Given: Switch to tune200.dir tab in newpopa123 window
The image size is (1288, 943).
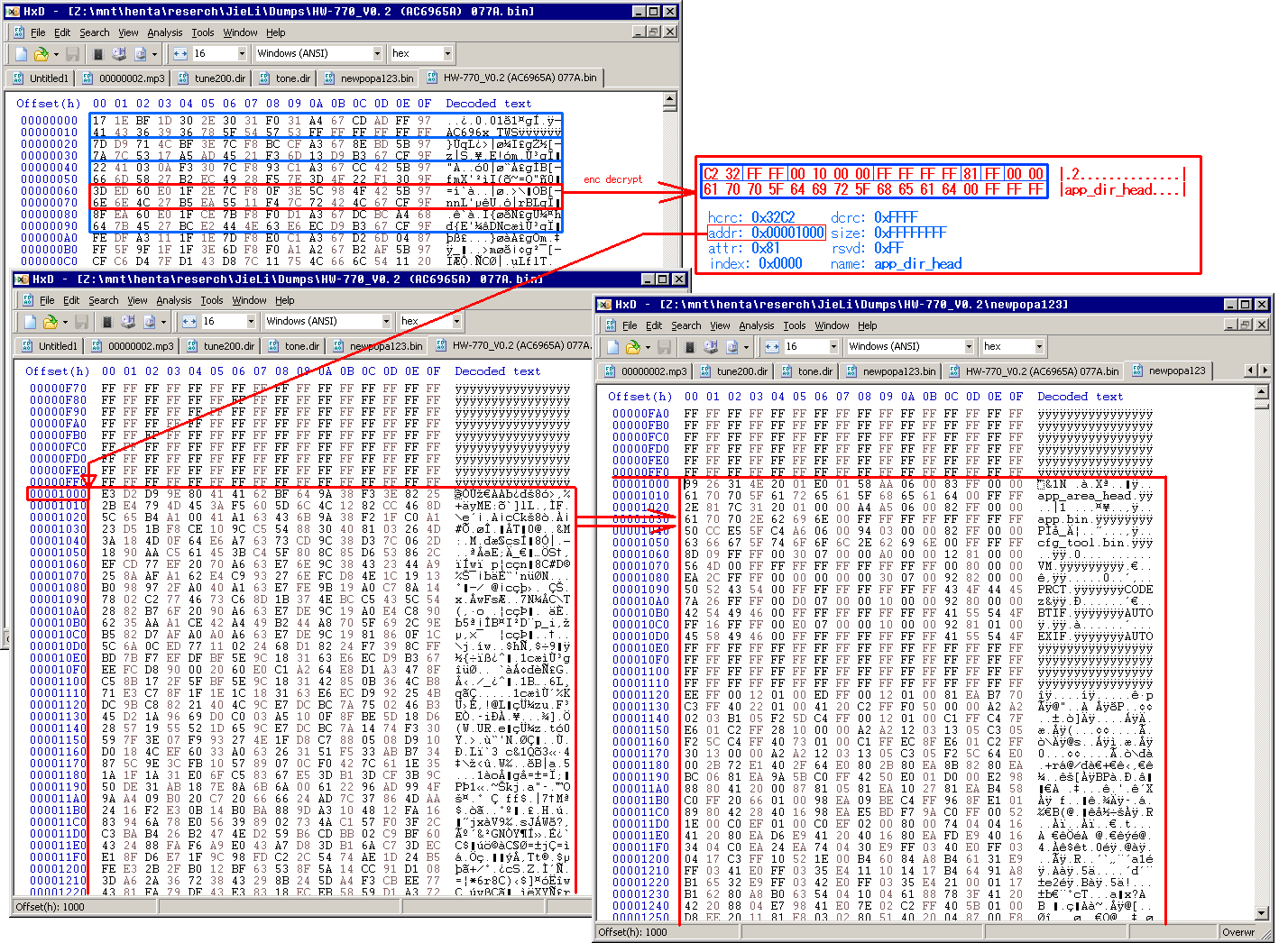Looking at the screenshot, I should tap(741, 371).
